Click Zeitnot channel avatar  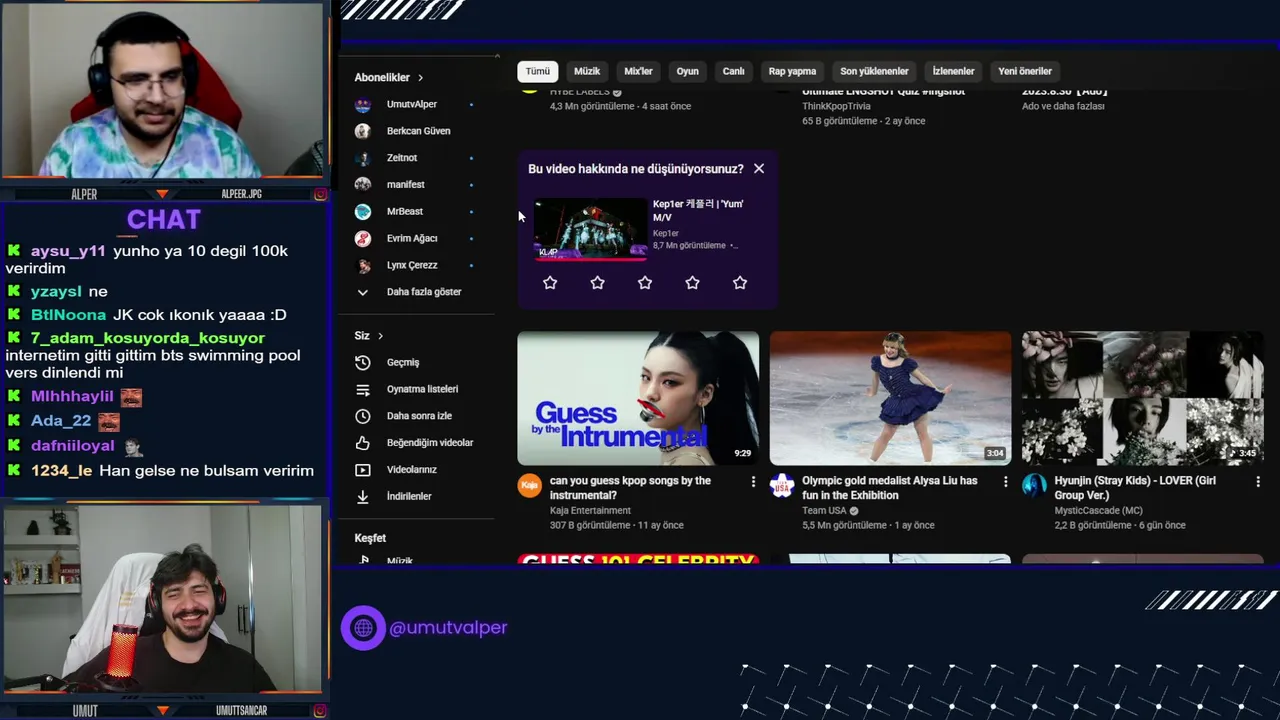coord(363,158)
